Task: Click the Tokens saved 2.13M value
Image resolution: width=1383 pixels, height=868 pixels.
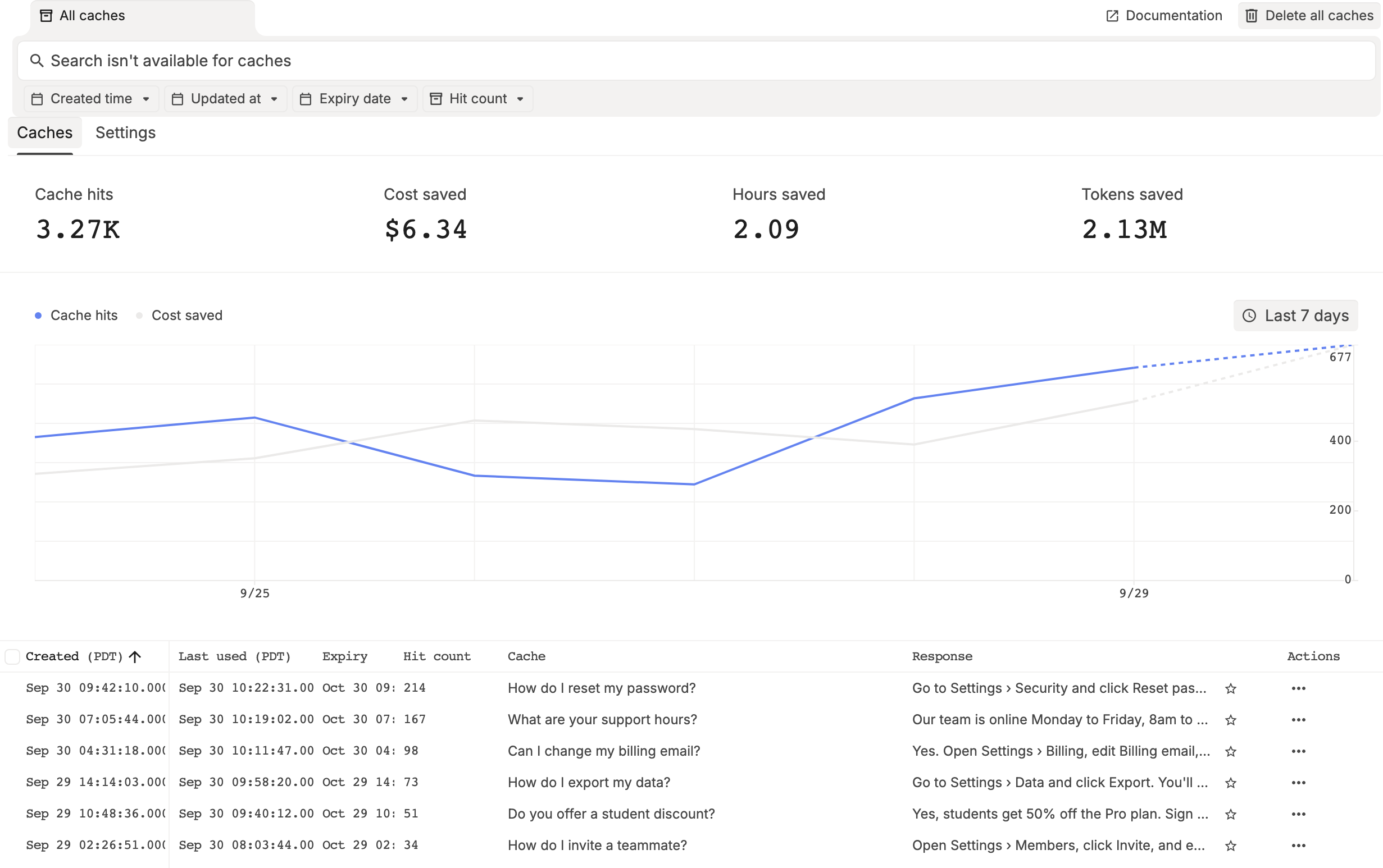Action: coord(1124,229)
